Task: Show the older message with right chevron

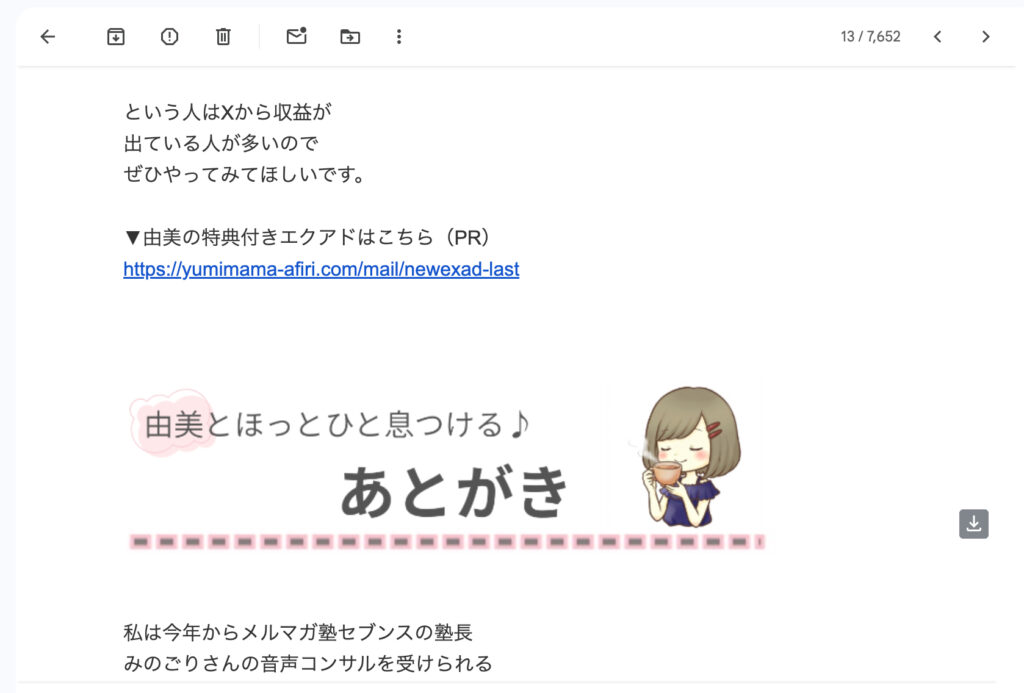Action: pyautogui.click(x=985, y=37)
